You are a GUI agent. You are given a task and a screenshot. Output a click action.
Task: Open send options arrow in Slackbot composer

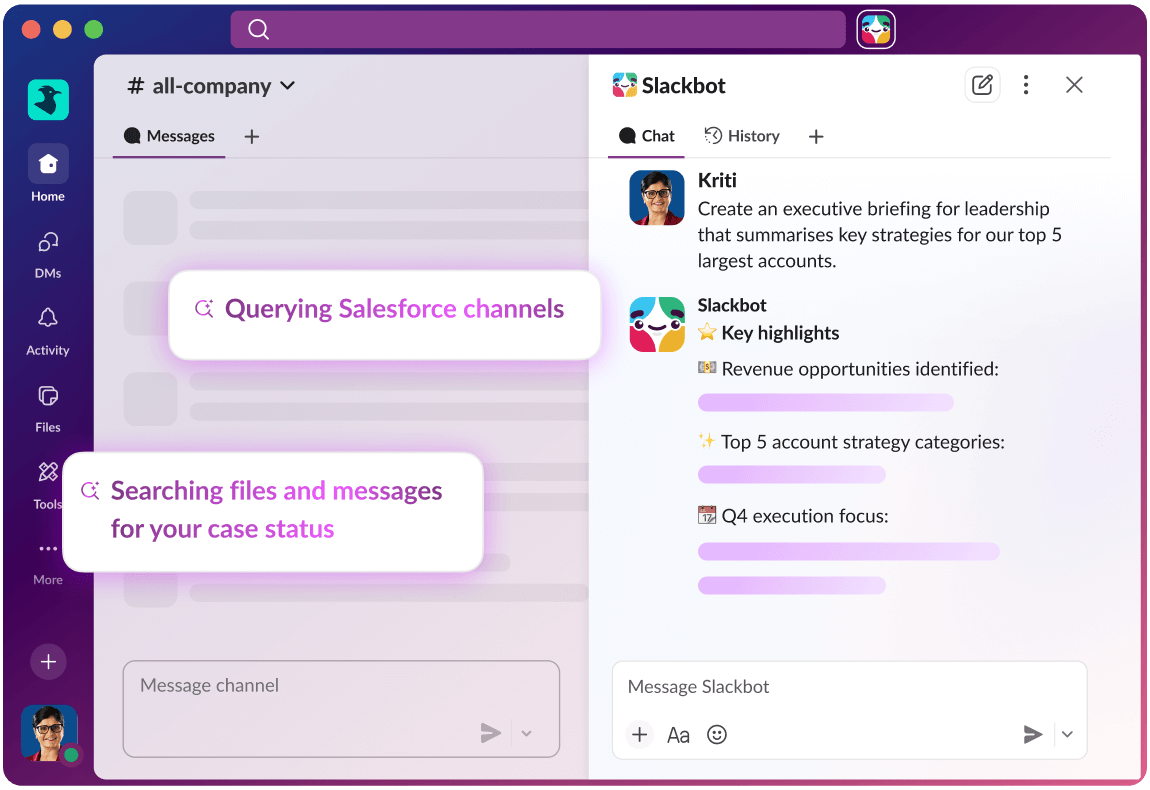point(1067,735)
